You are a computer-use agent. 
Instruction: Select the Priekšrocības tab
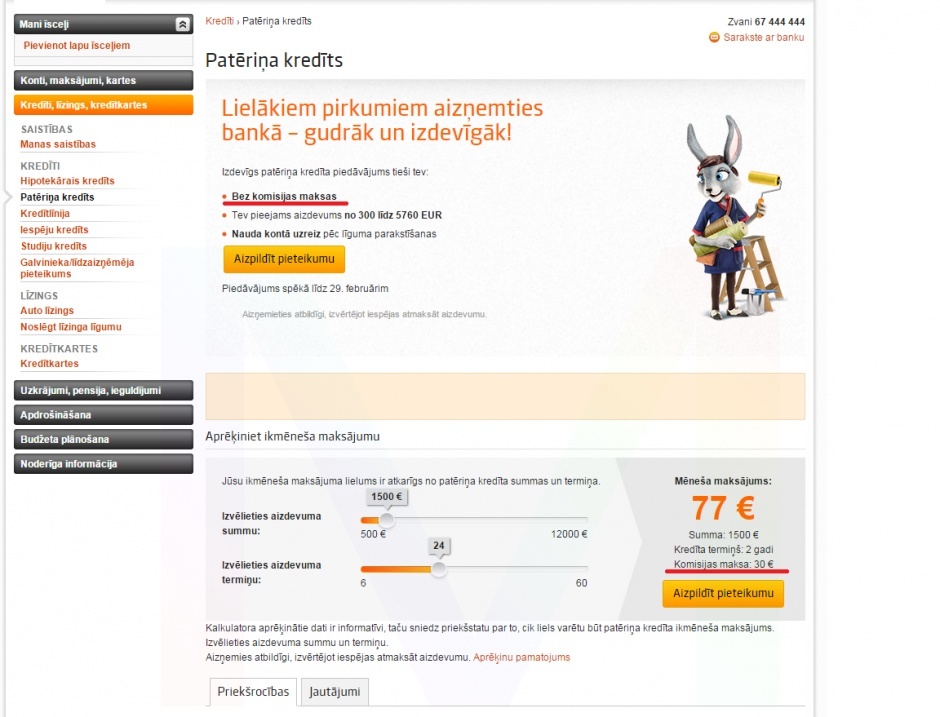pyautogui.click(x=253, y=692)
